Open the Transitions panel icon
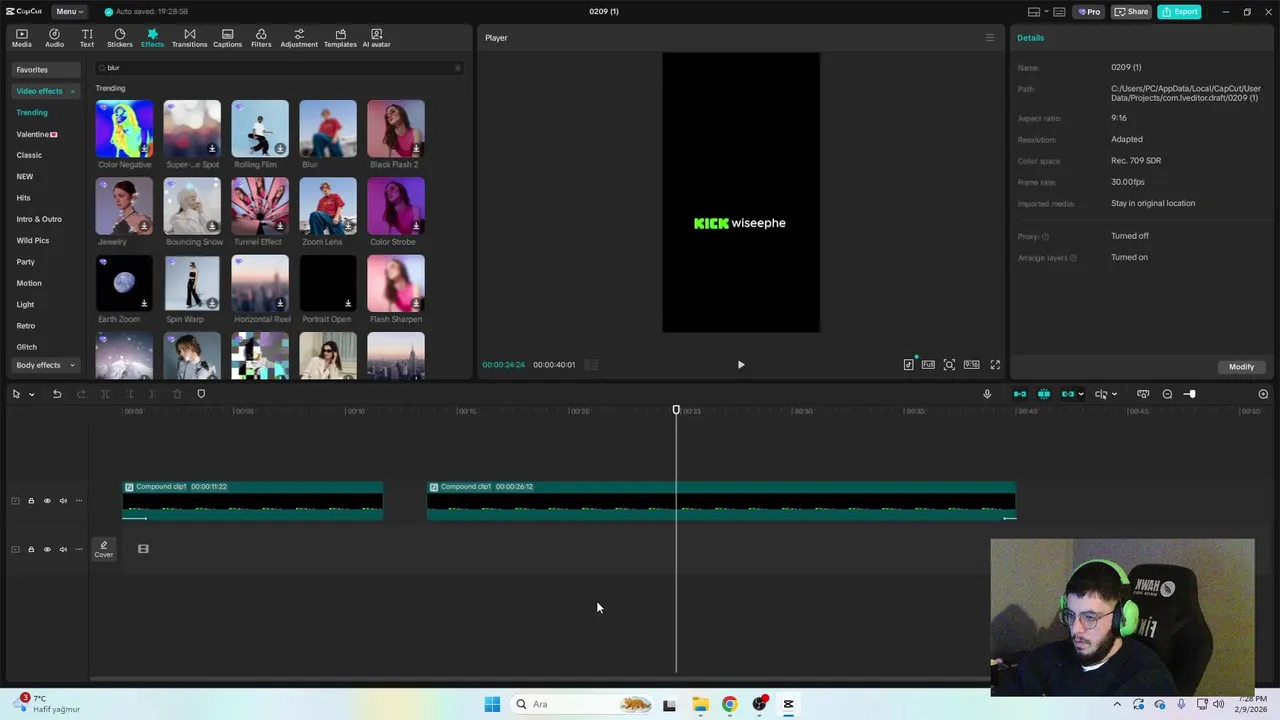This screenshot has height=720, width=1280. click(x=189, y=38)
